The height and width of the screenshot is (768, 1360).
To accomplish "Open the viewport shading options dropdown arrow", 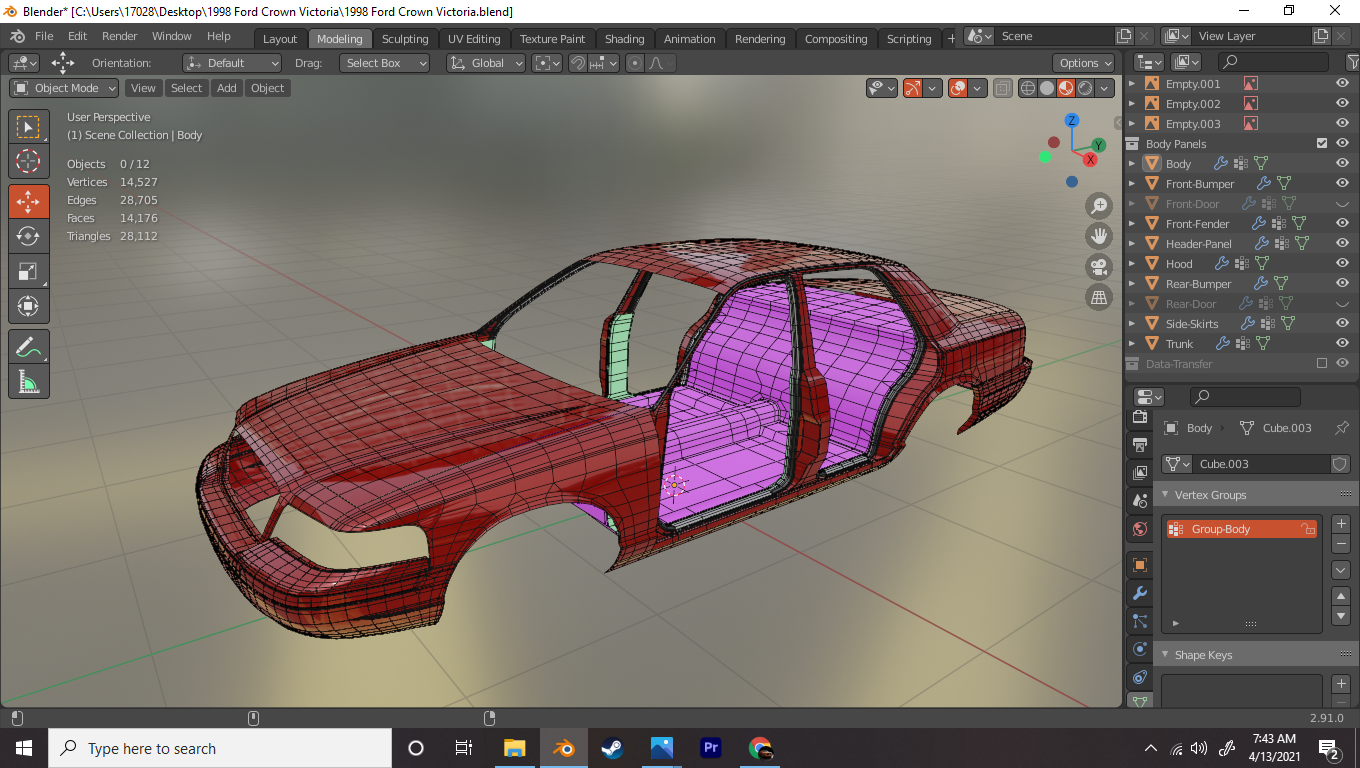I will 1105,88.
